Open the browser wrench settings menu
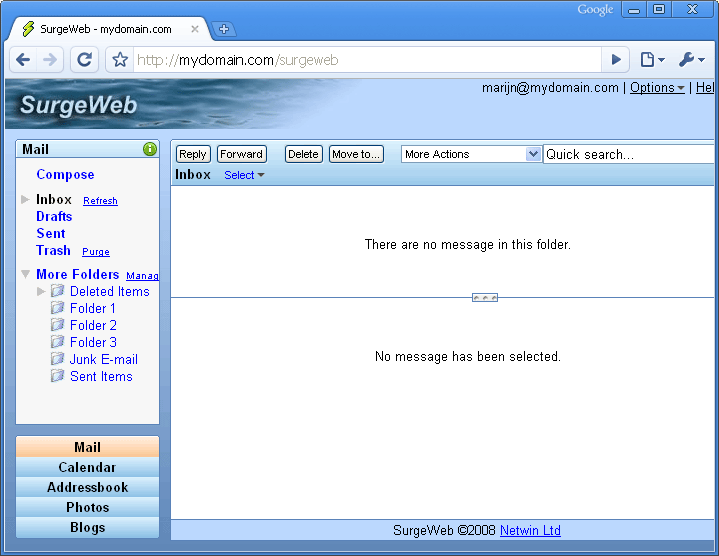This screenshot has width=719, height=556. (x=691, y=60)
